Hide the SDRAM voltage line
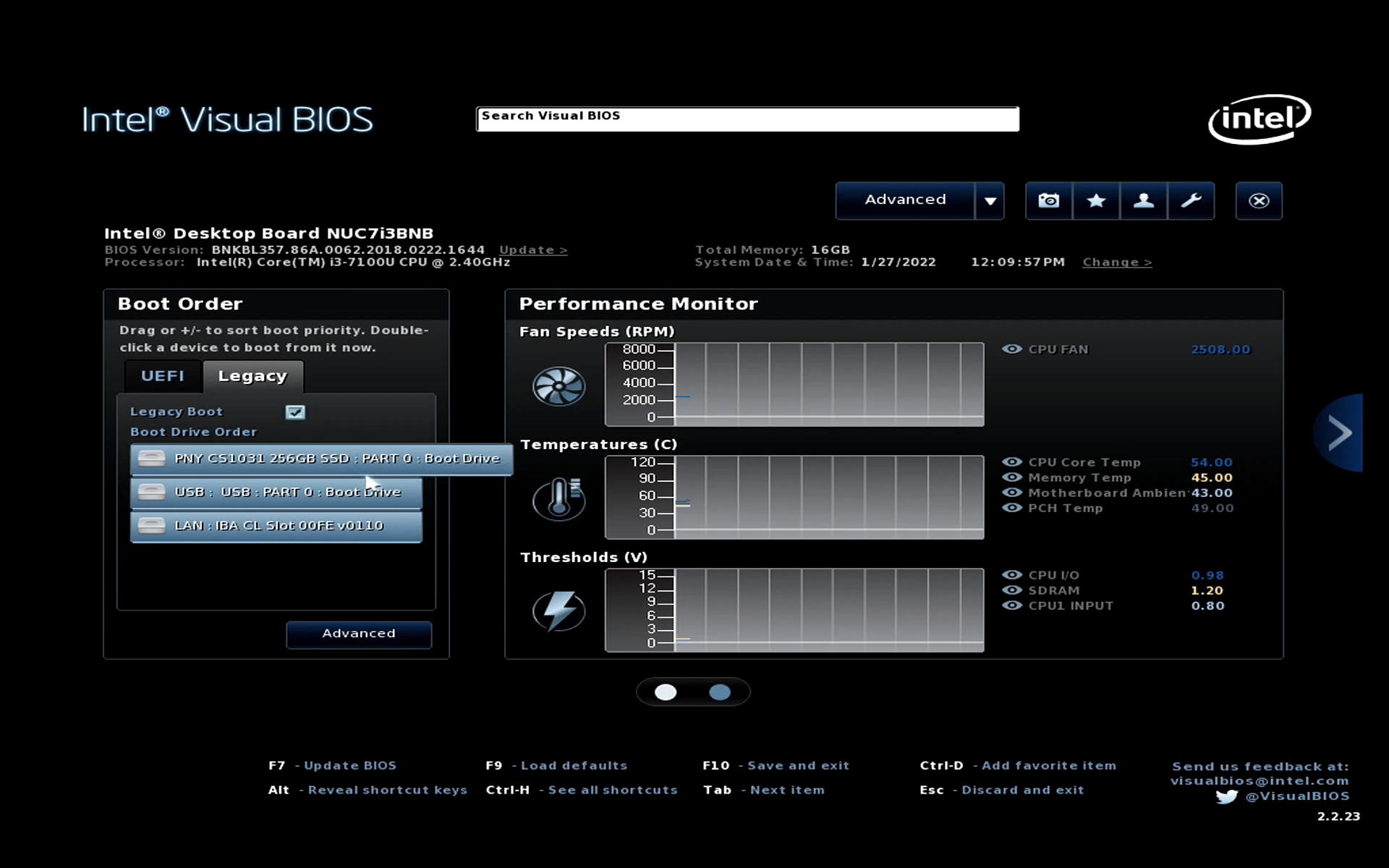The width and height of the screenshot is (1389, 868). pyautogui.click(x=1011, y=590)
